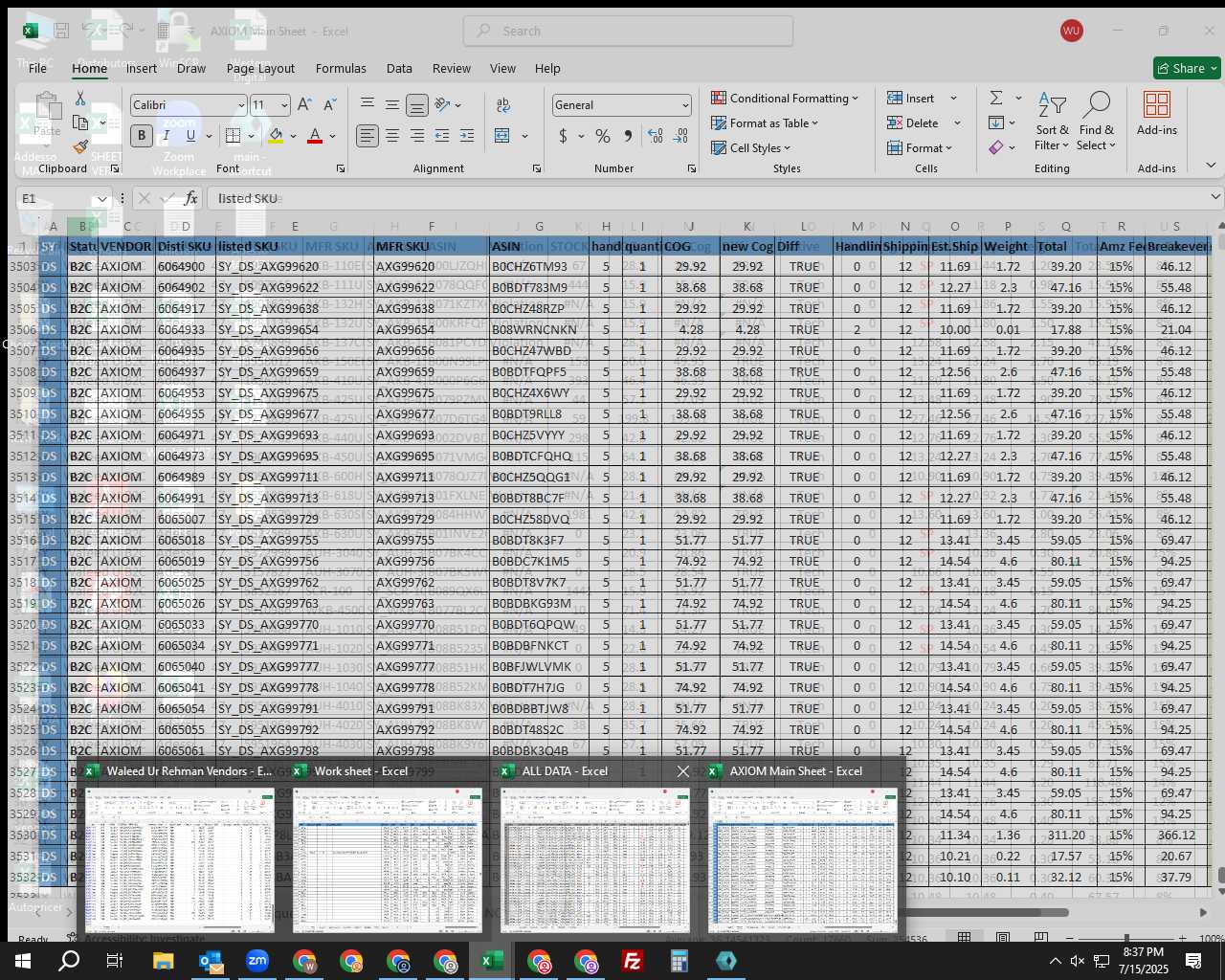Screen dimensions: 1225x980
Task: Toggle Underline formatting
Action: pyautogui.click(x=190, y=136)
